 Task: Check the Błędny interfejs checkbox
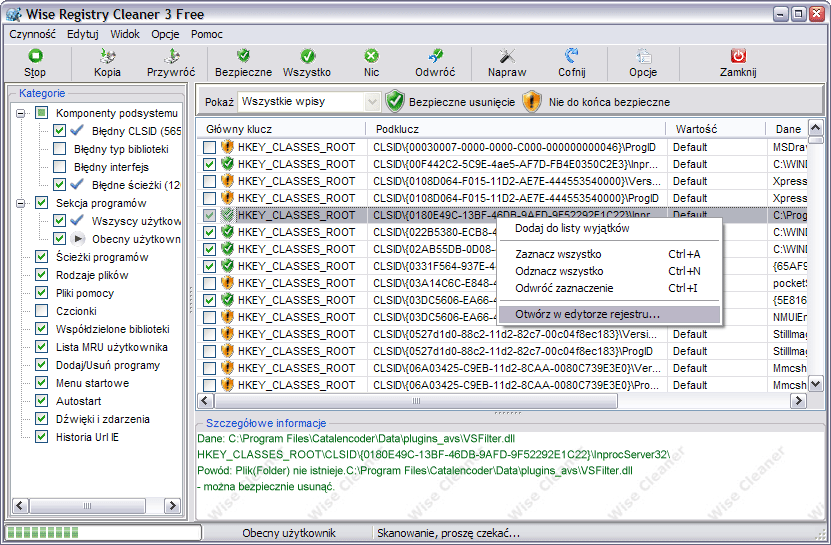(x=59, y=166)
